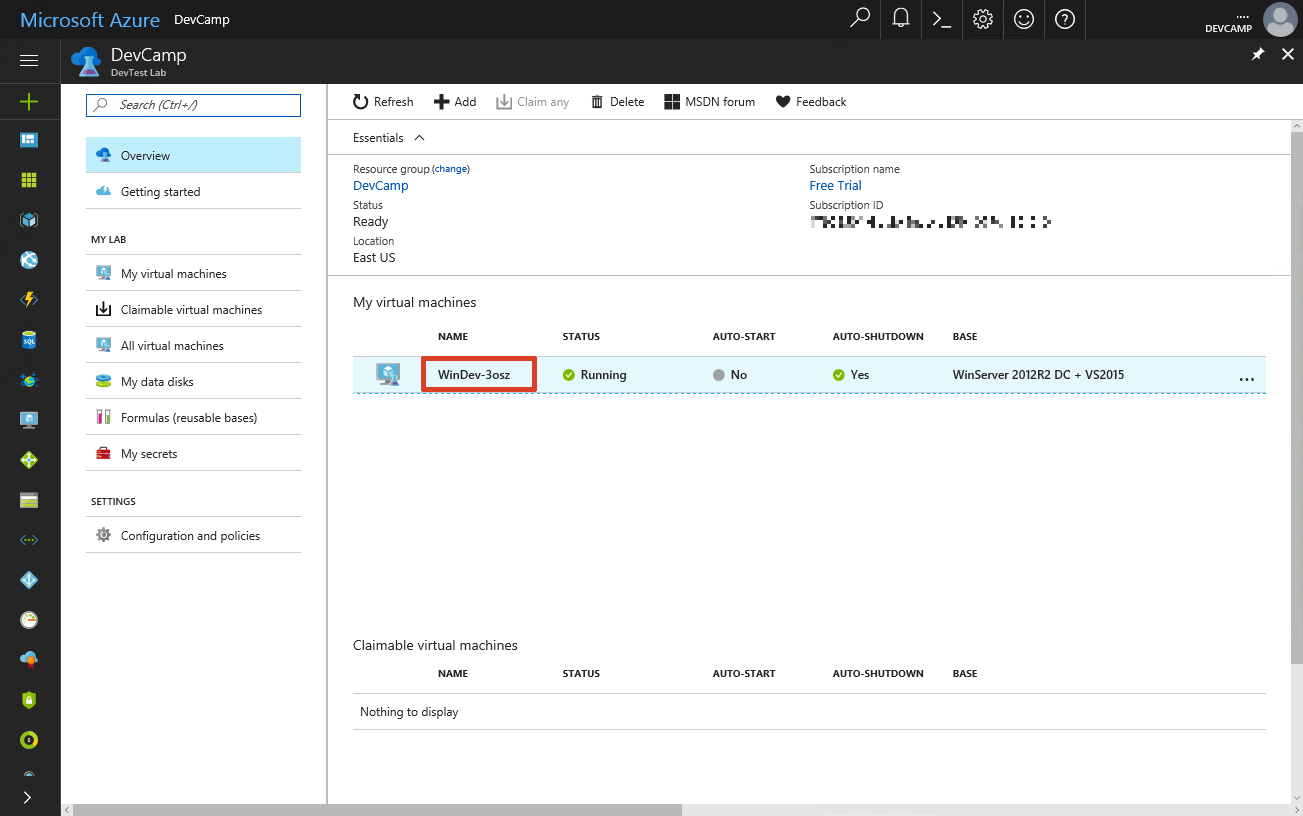Viewport: 1303px width, 816px height.
Task: Open the notifications bell icon
Action: tap(900, 19)
